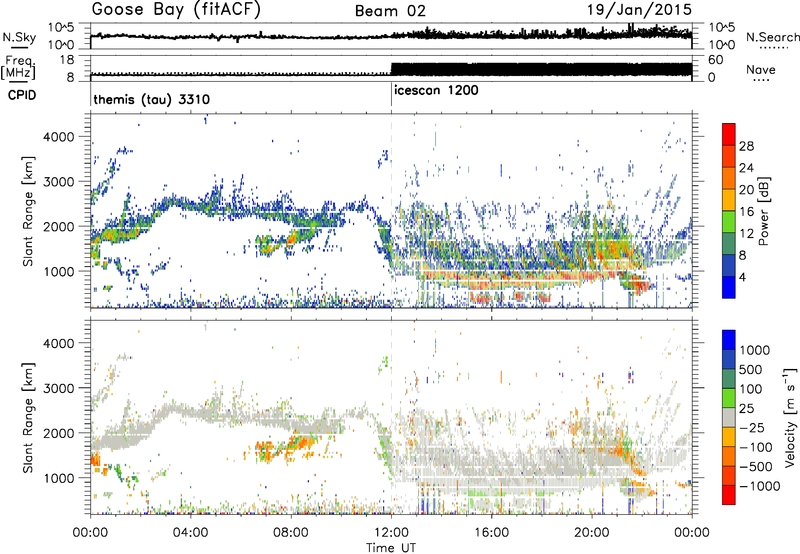Select the "4" power colorbar tick

743,277
